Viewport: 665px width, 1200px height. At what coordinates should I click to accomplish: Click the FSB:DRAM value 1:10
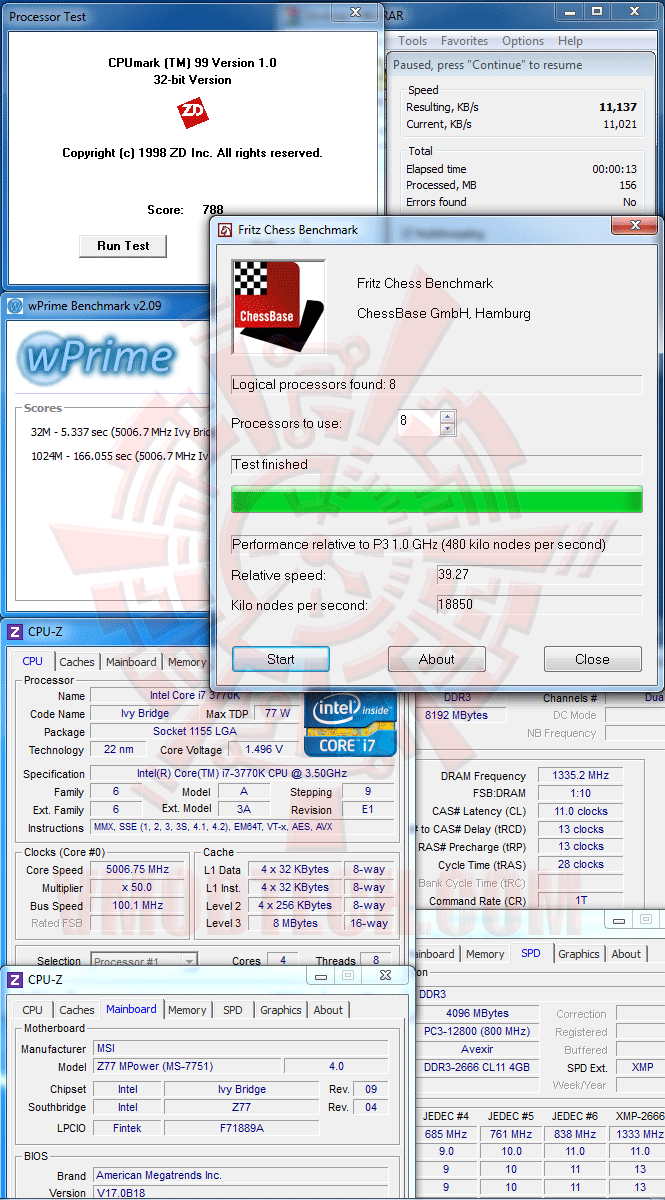[x=580, y=794]
